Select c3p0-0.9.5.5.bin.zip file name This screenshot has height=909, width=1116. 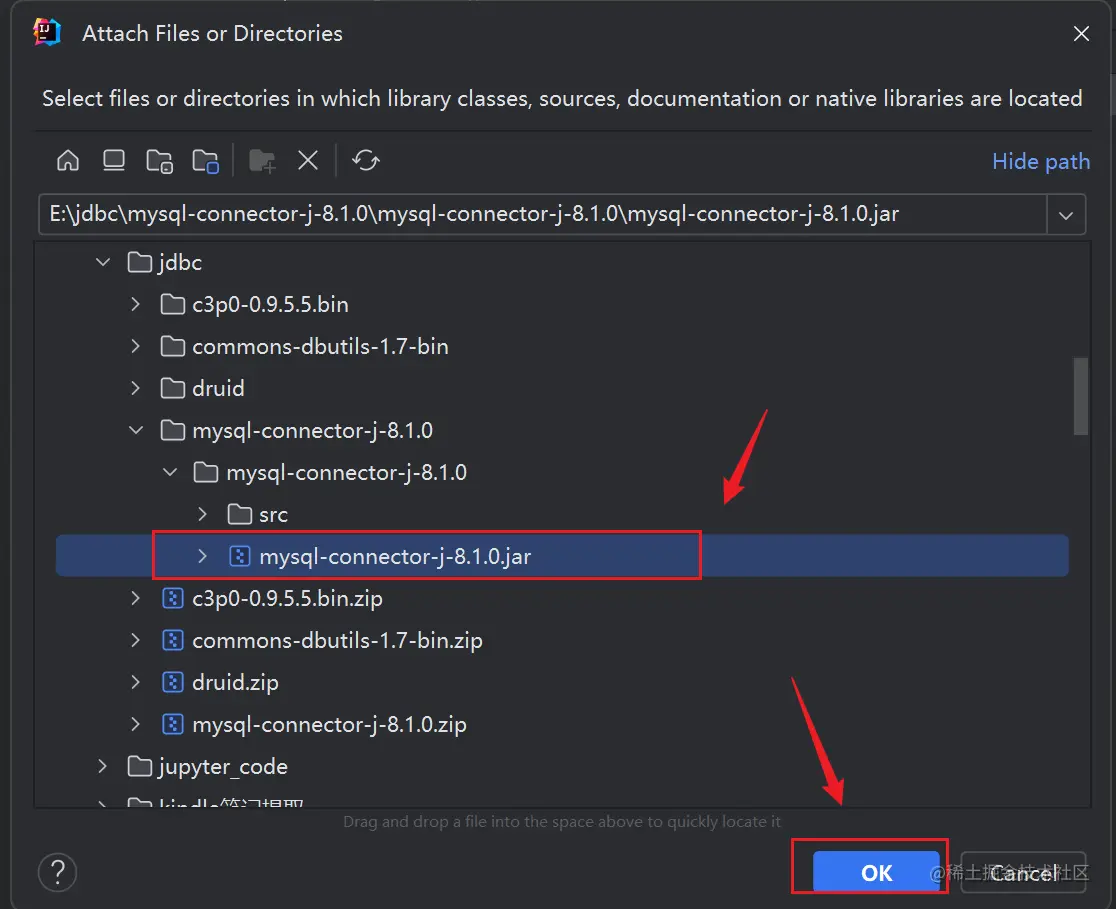(x=288, y=599)
